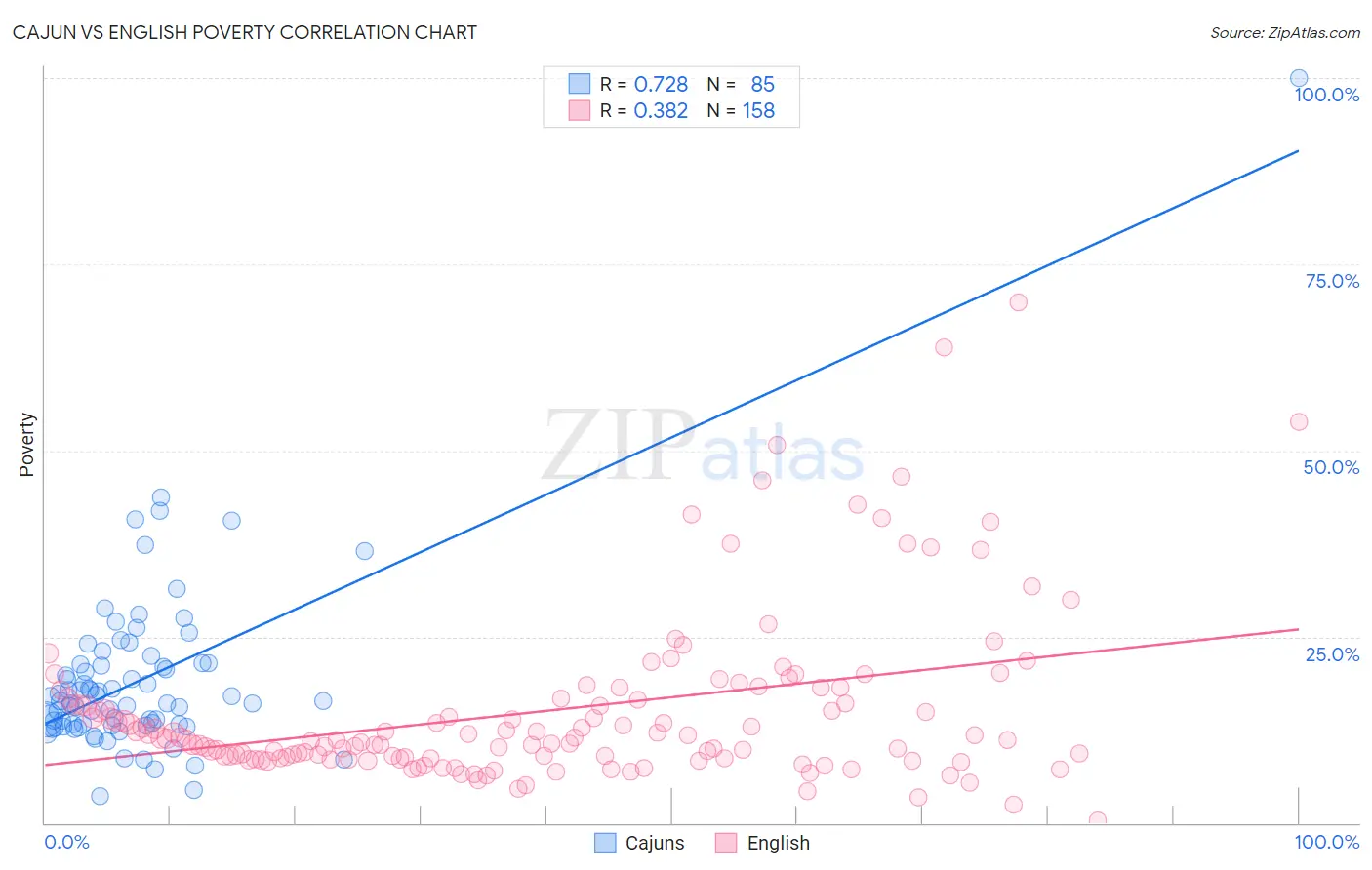Select the blue data point at 100% poverty
Screen dimensions: 1372x870
pyautogui.click(x=1299, y=78)
